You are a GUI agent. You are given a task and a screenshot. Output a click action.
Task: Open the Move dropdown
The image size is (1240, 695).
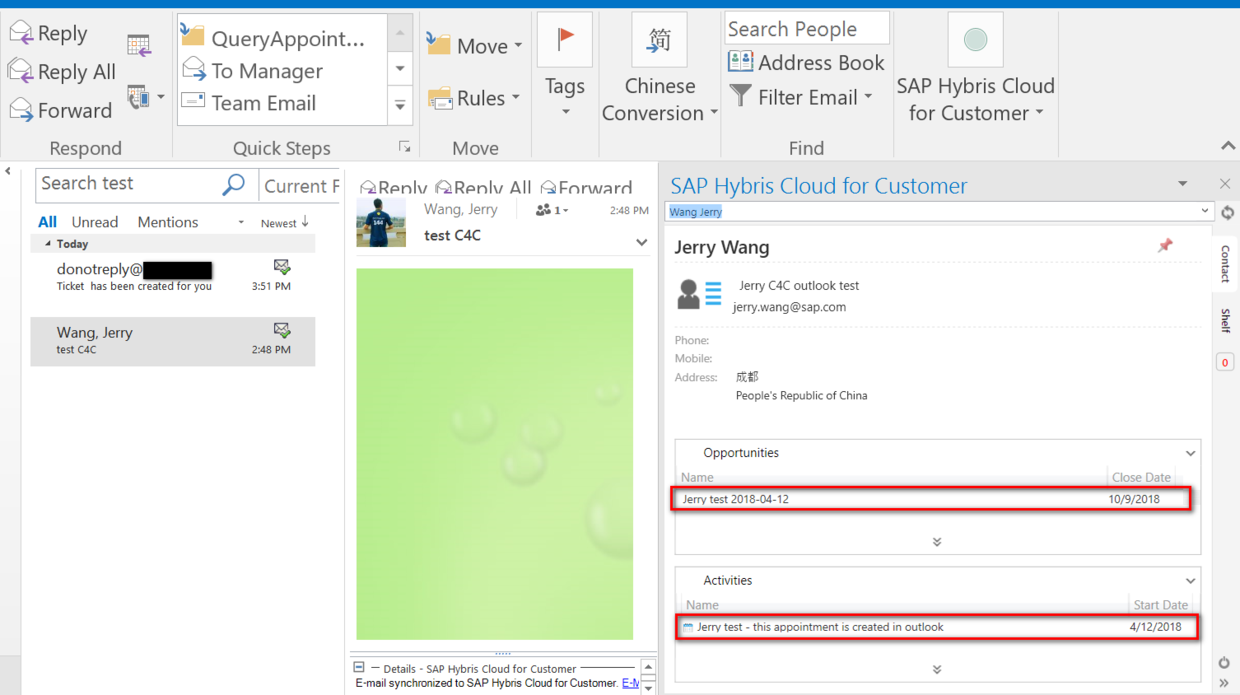(475, 45)
